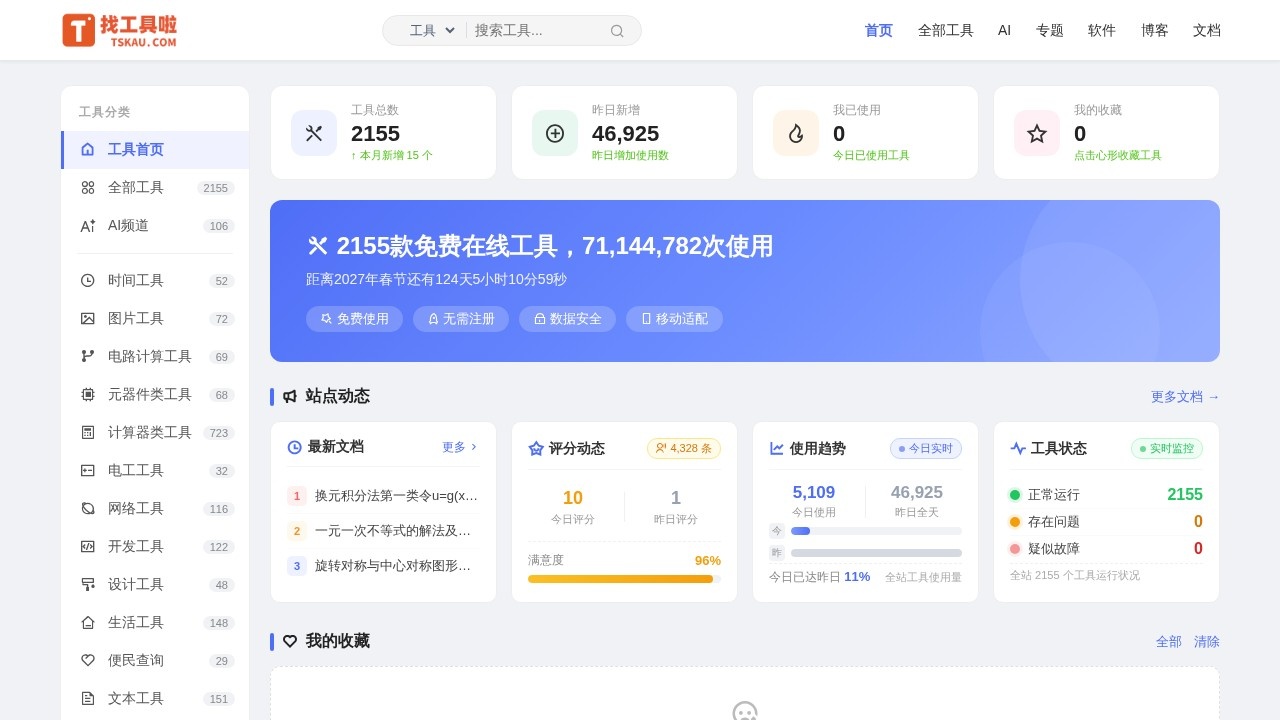Click the code icon beside 开发工具

pos(88,547)
